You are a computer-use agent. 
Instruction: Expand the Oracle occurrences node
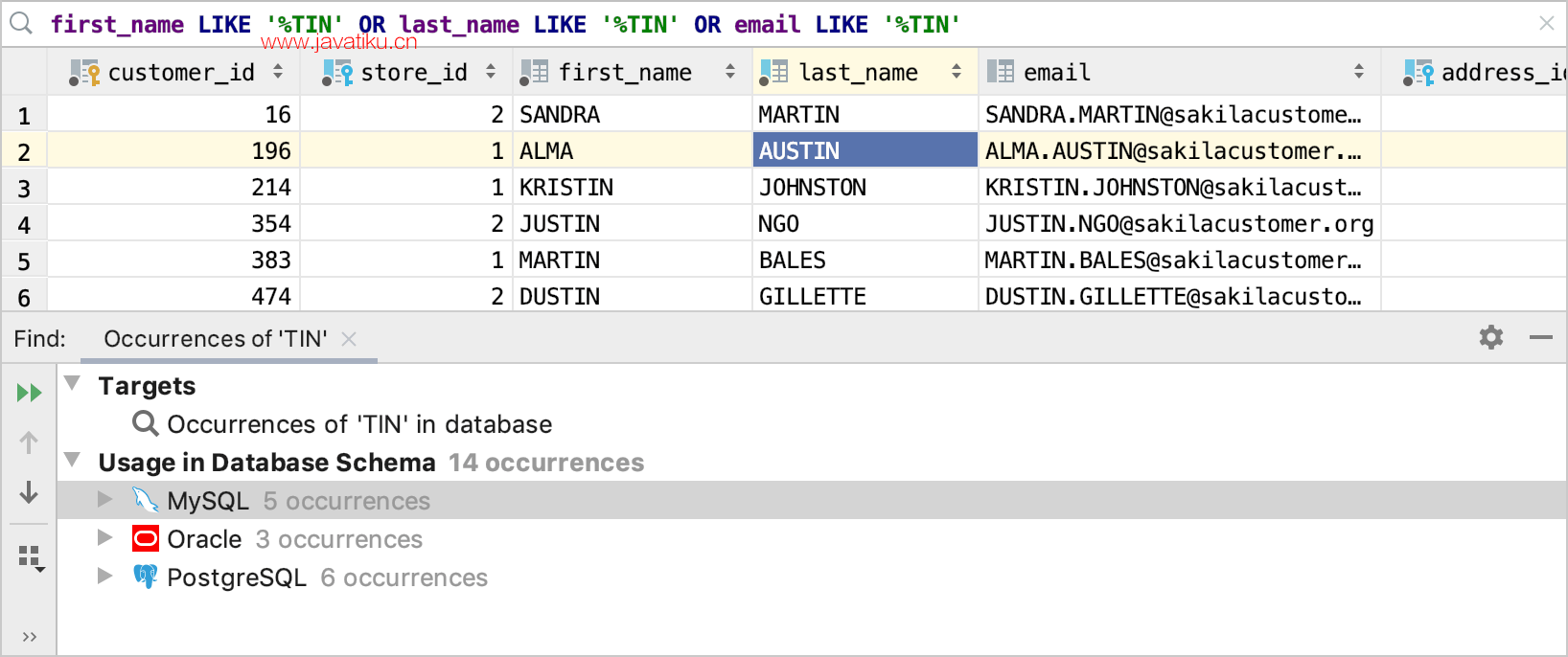[x=105, y=537]
